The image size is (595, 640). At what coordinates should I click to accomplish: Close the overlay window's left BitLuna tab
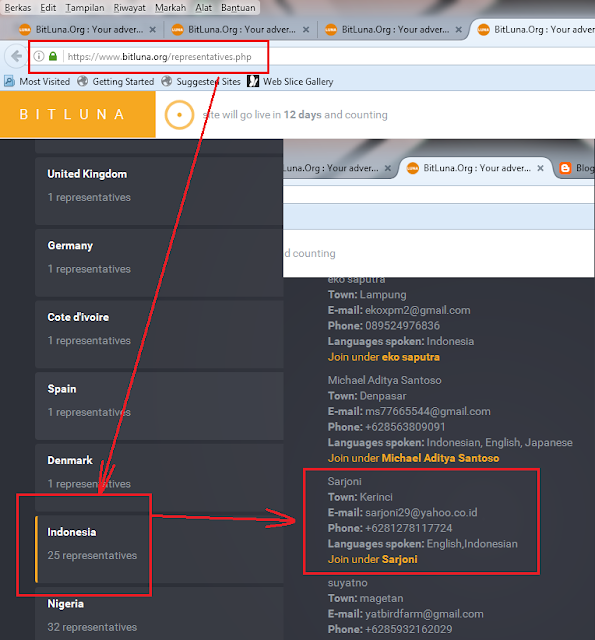click(388, 168)
